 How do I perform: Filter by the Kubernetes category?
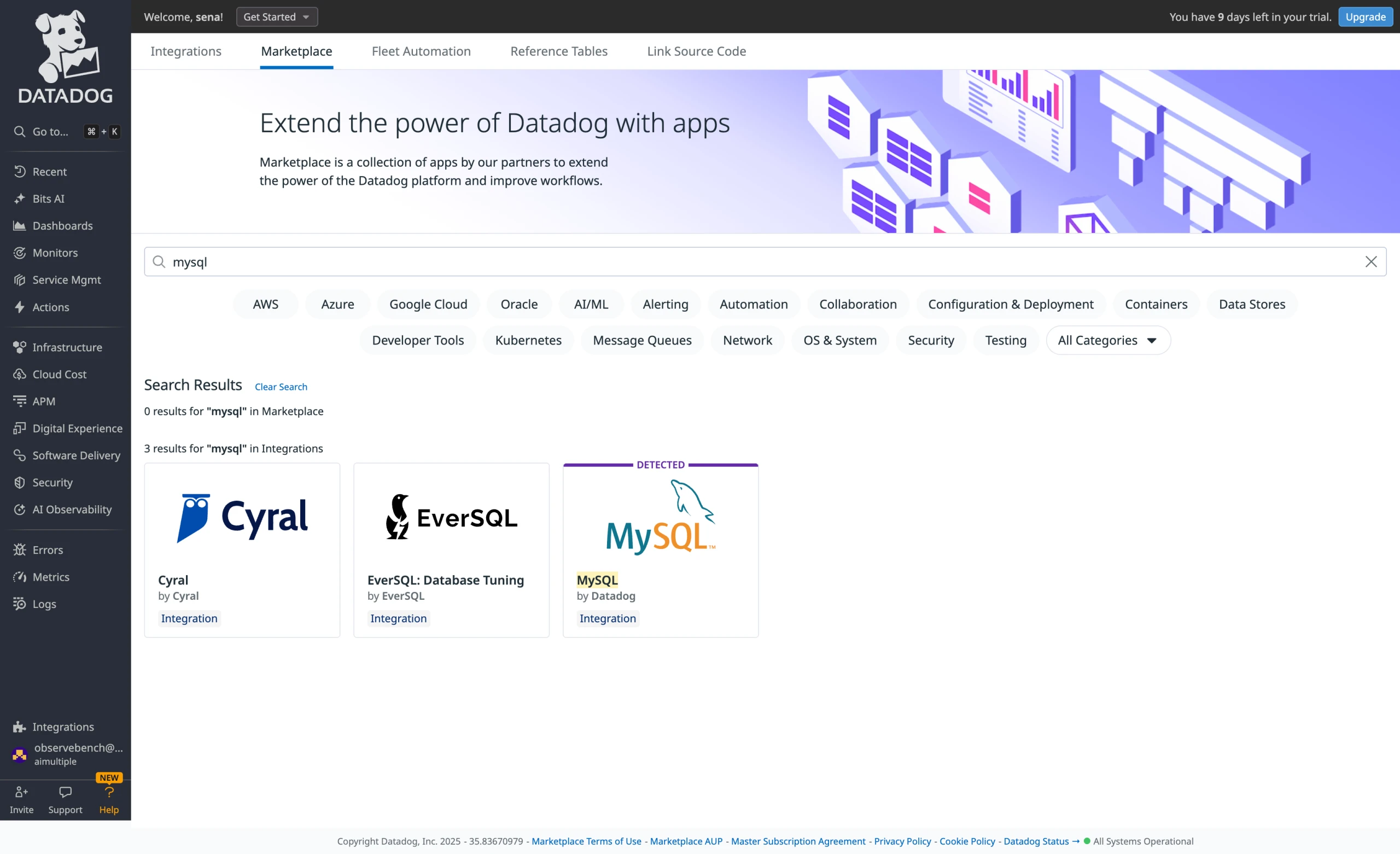(x=528, y=340)
